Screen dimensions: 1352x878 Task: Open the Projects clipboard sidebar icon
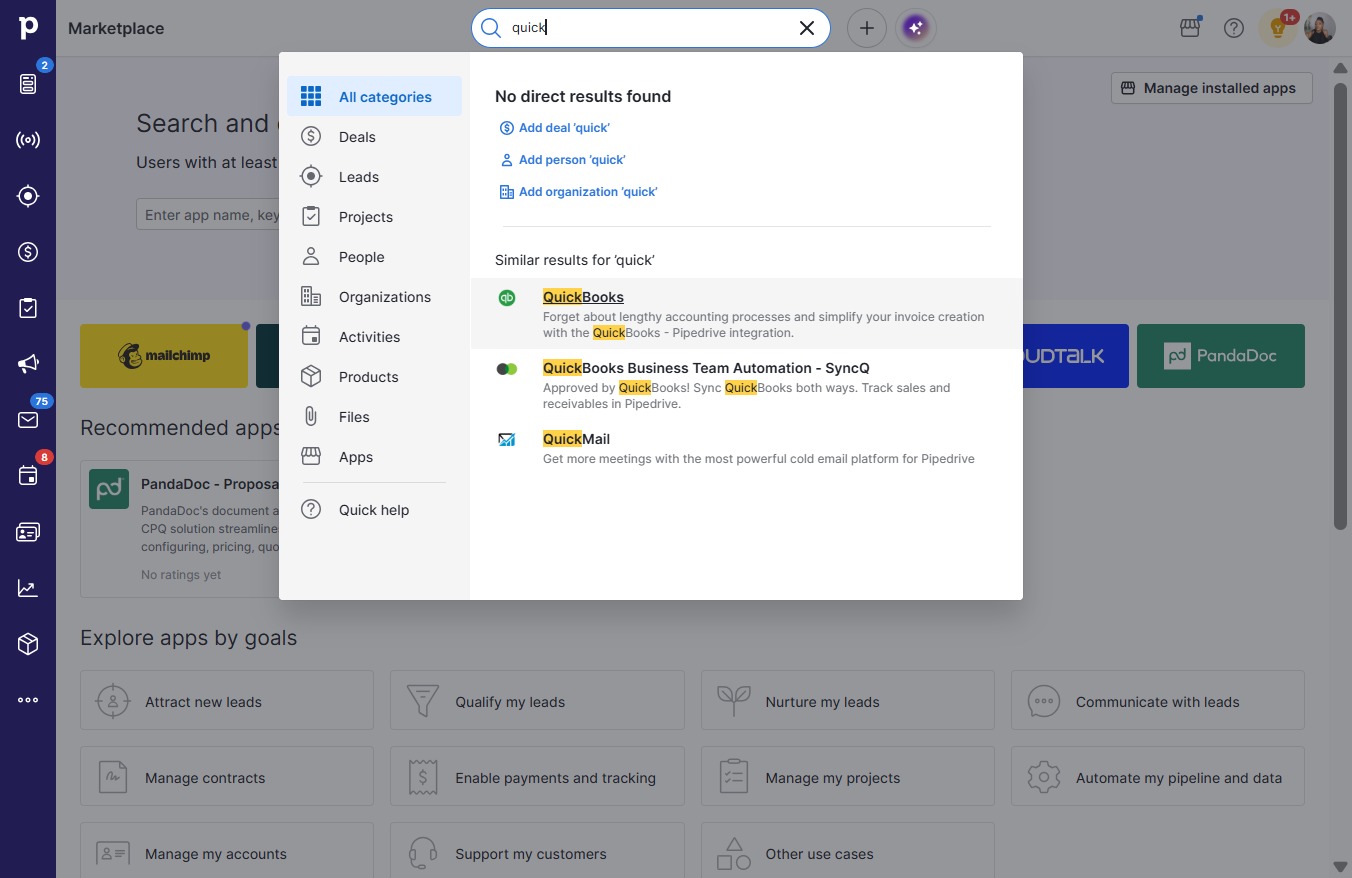[28, 308]
